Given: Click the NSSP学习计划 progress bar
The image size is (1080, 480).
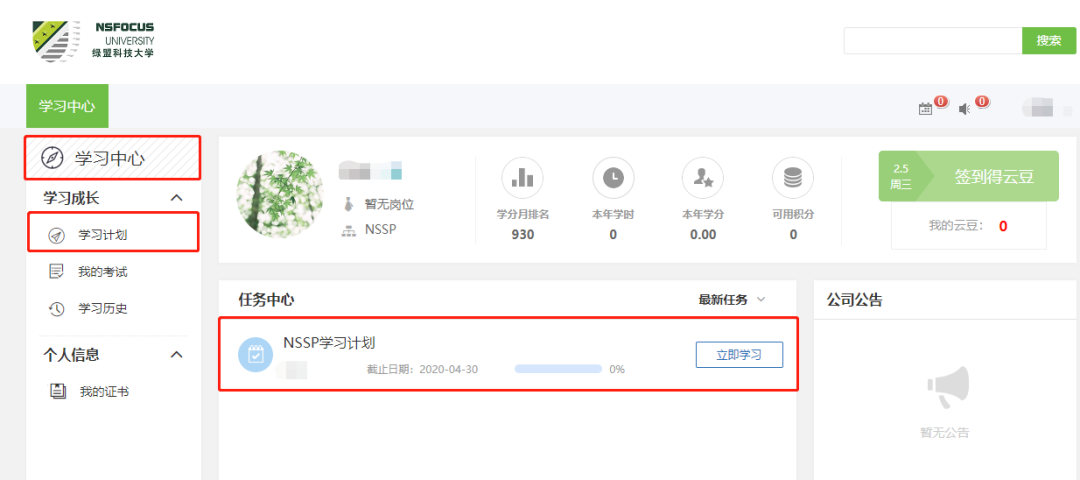Looking at the screenshot, I should (557, 369).
